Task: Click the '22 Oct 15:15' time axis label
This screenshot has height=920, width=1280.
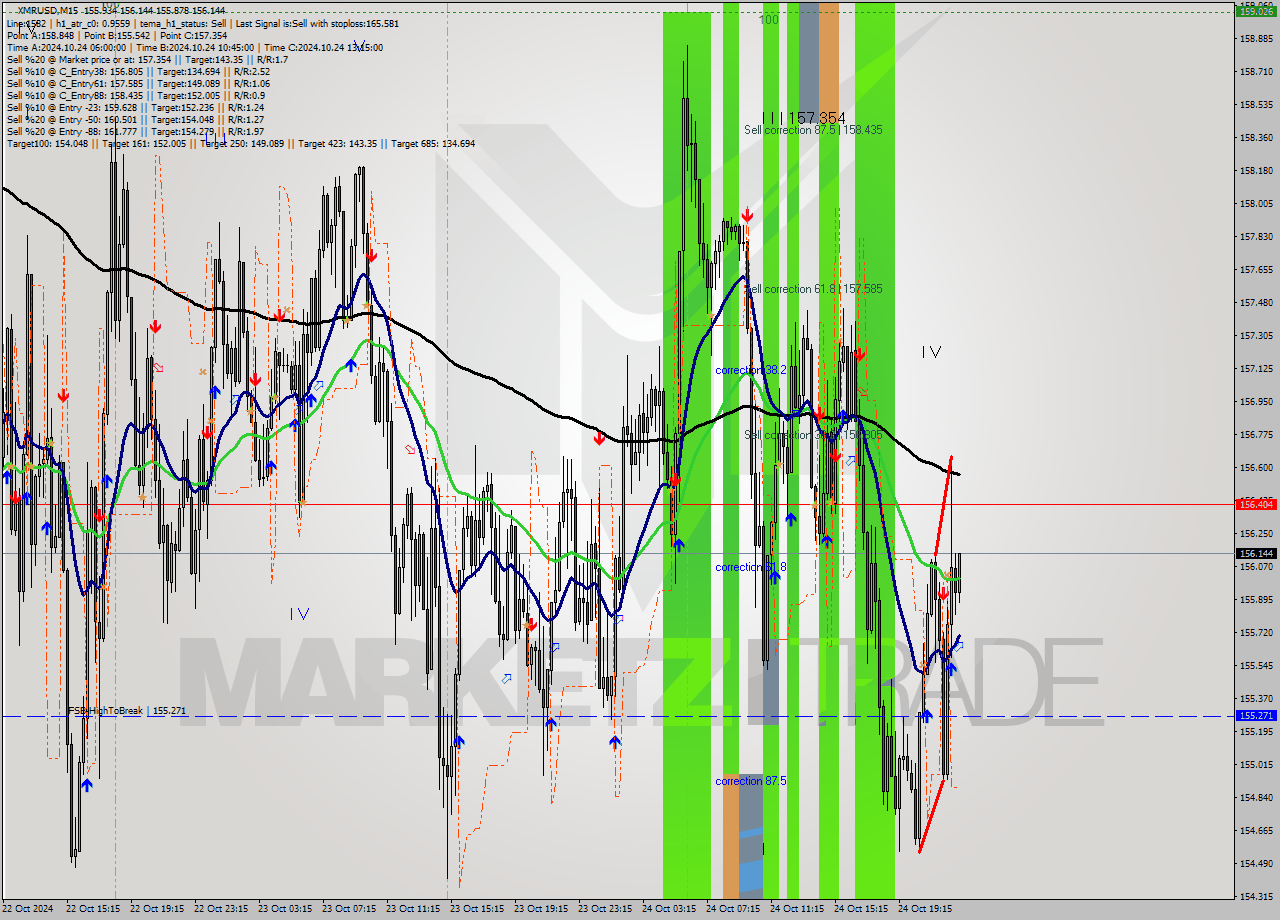Action: tap(93, 909)
